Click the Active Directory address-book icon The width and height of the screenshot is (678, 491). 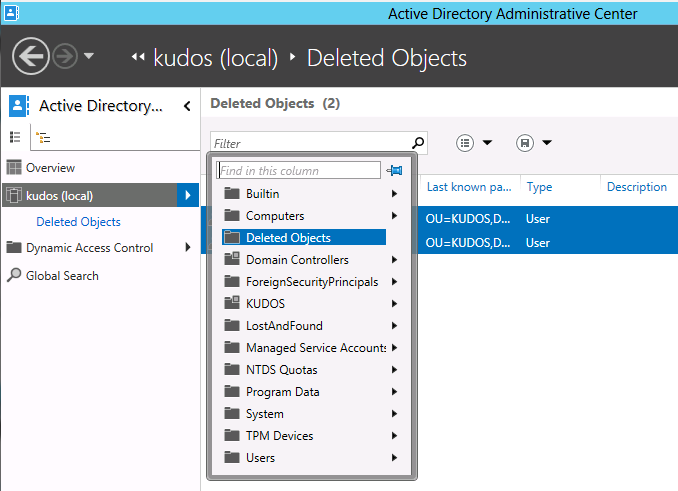[x=19, y=106]
